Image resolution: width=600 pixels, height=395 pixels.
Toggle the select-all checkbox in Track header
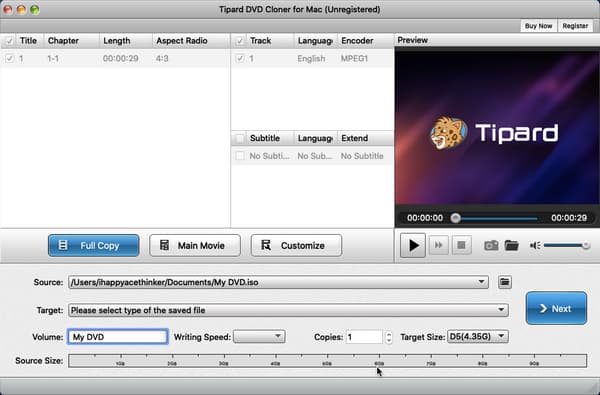pyautogui.click(x=240, y=41)
